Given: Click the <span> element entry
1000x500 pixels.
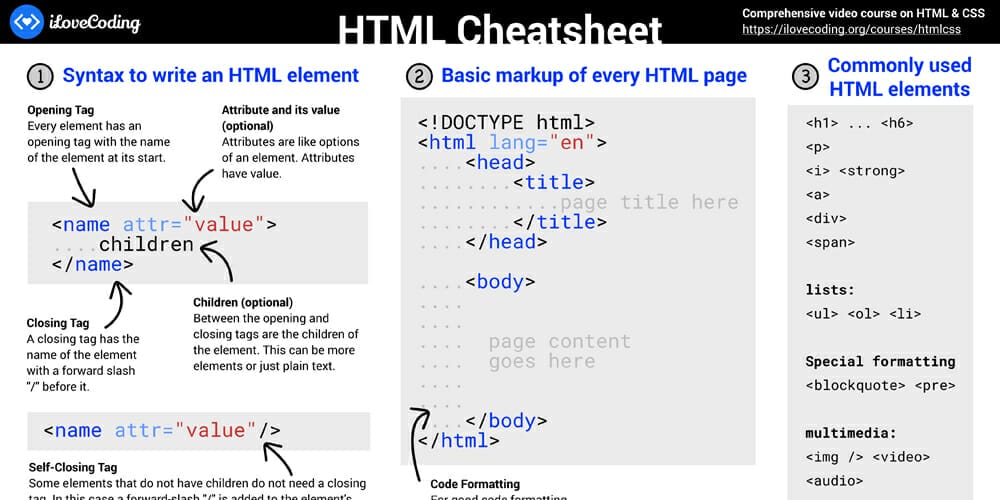Looking at the screenshot, I should 830,242.
